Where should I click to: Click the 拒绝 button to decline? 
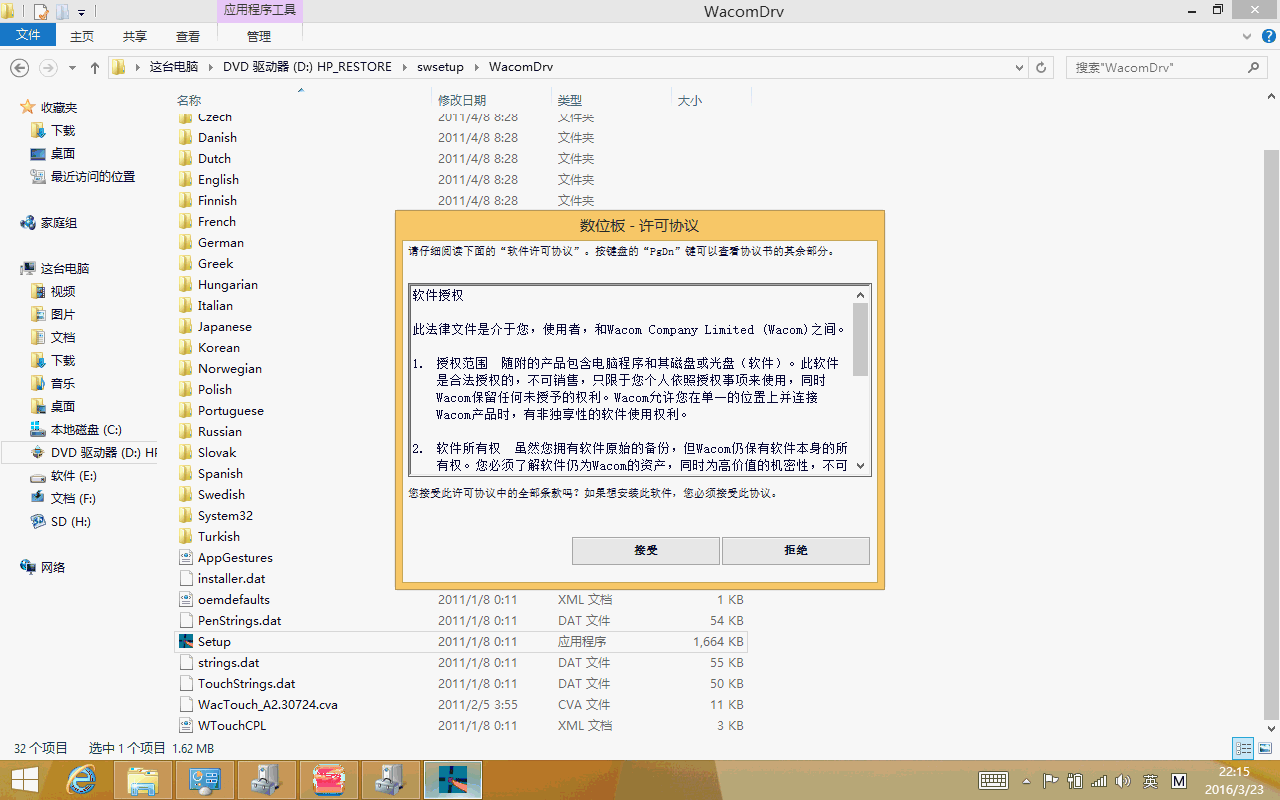point(795,551)
